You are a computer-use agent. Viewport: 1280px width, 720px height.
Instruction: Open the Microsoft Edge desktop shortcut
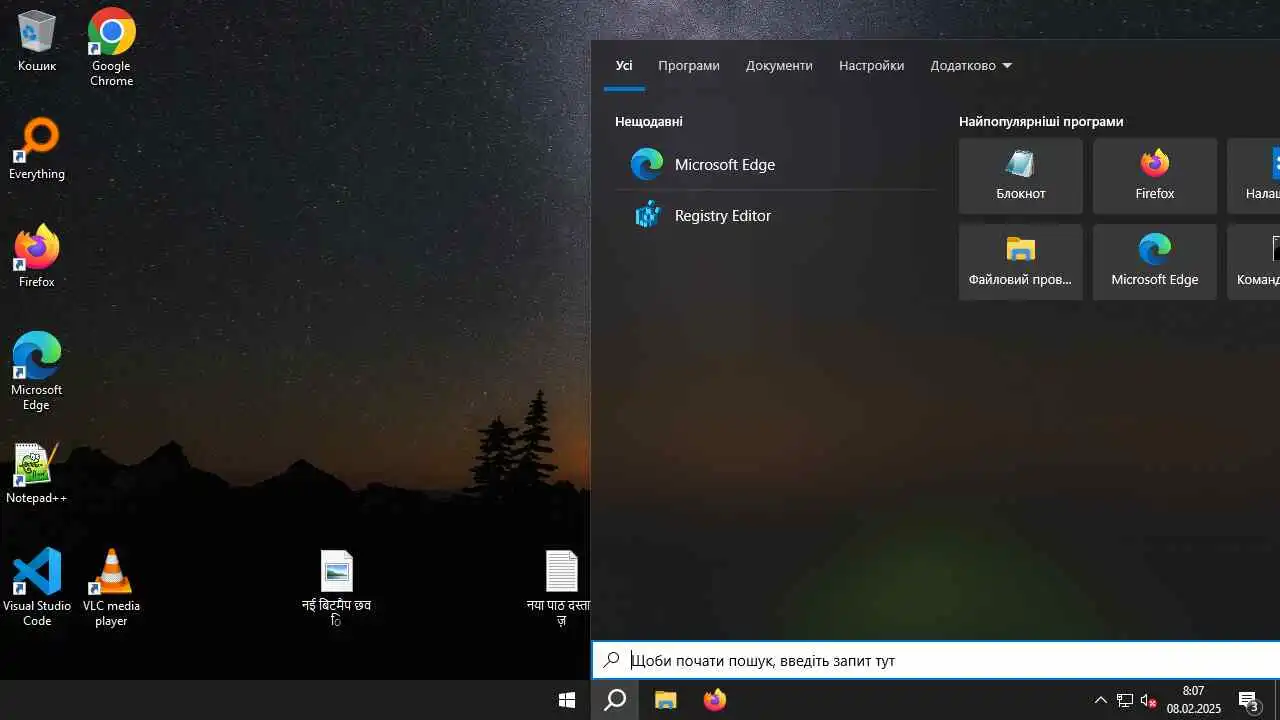pyautogui.click(x=37, y=372)
